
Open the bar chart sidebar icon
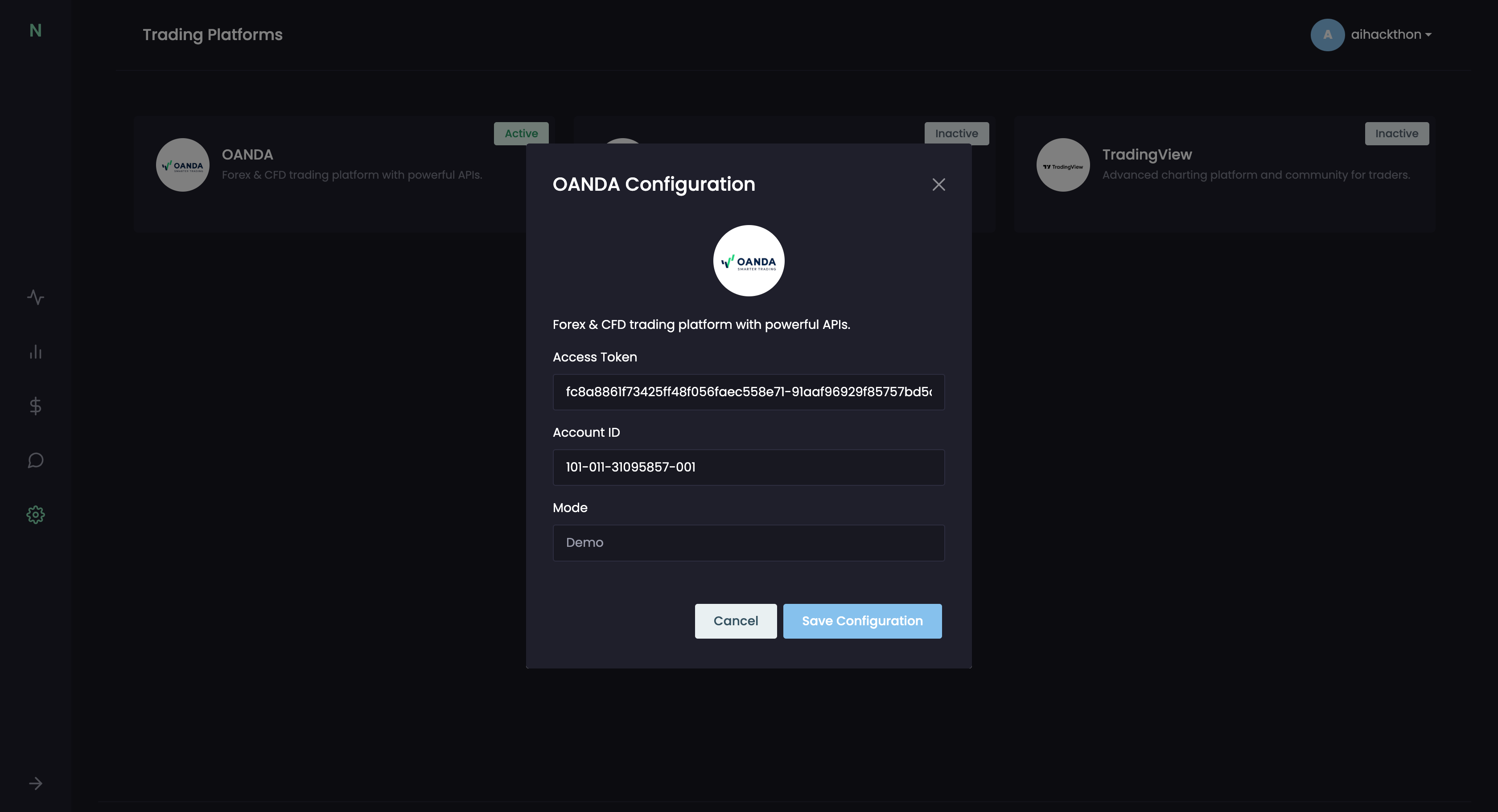(x=36, y=352)
